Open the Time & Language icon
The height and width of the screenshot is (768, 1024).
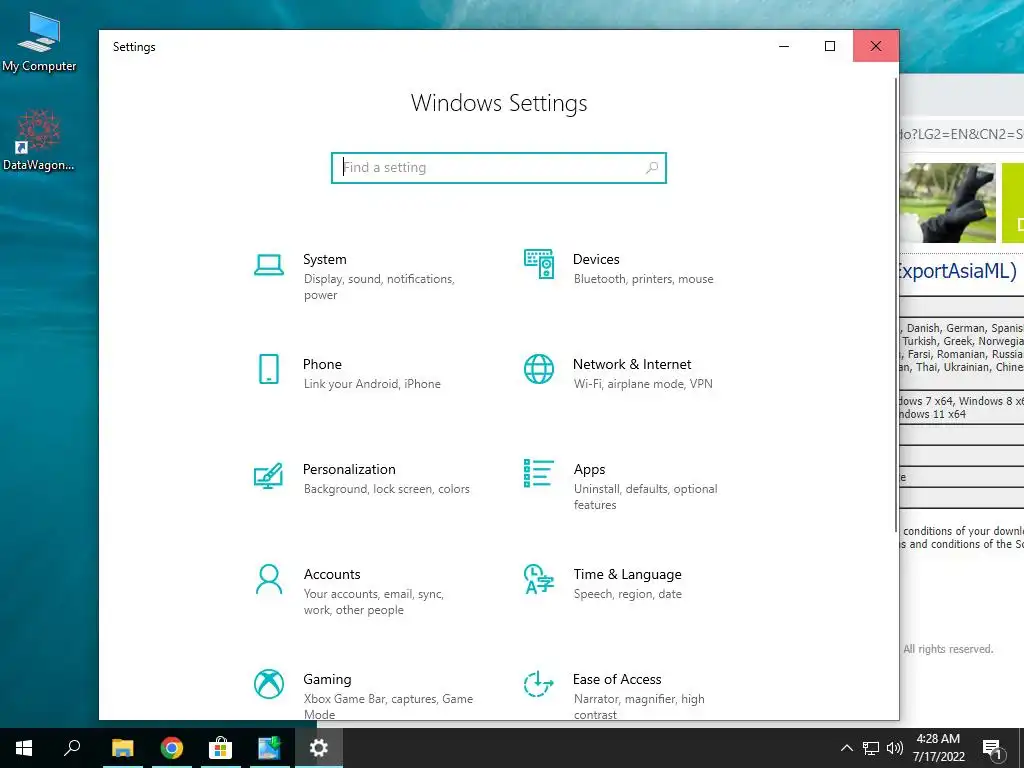pyautogui.click(x=539, y=579)
